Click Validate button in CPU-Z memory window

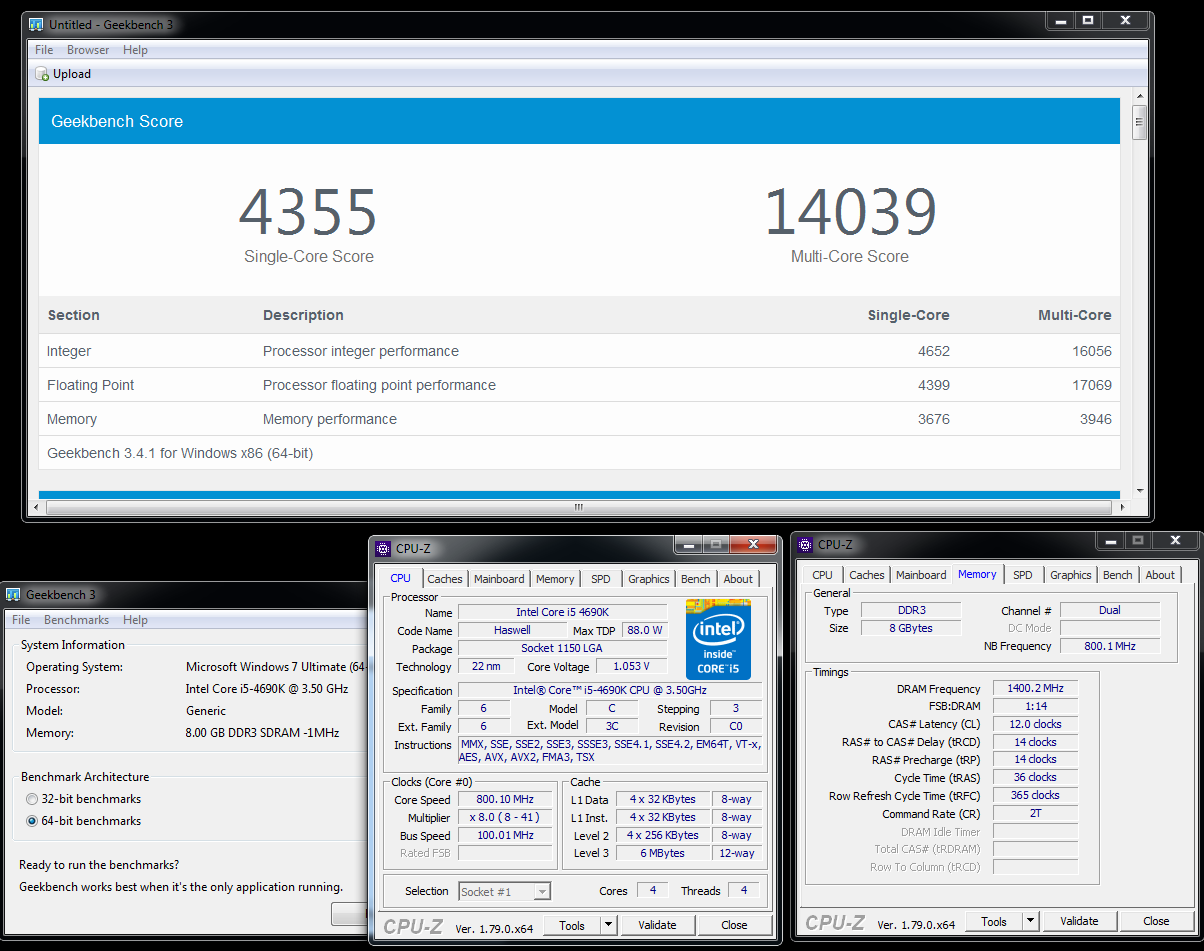(x=1079, y=921)
